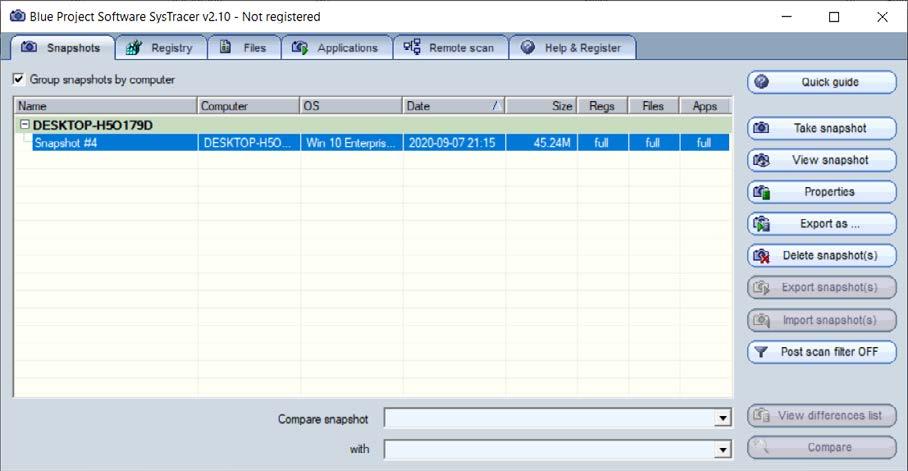Image resolution: width=908 pixels, height=471 pixels.
Task: Sort by the Date column header
Action: 454,106
